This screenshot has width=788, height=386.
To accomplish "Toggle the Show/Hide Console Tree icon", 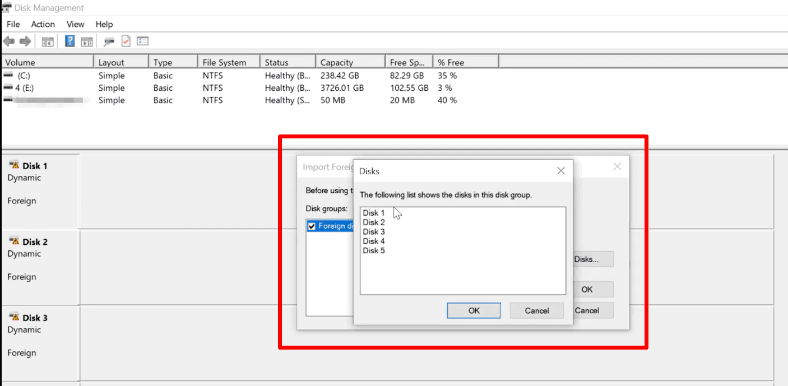I will (48, 42).
